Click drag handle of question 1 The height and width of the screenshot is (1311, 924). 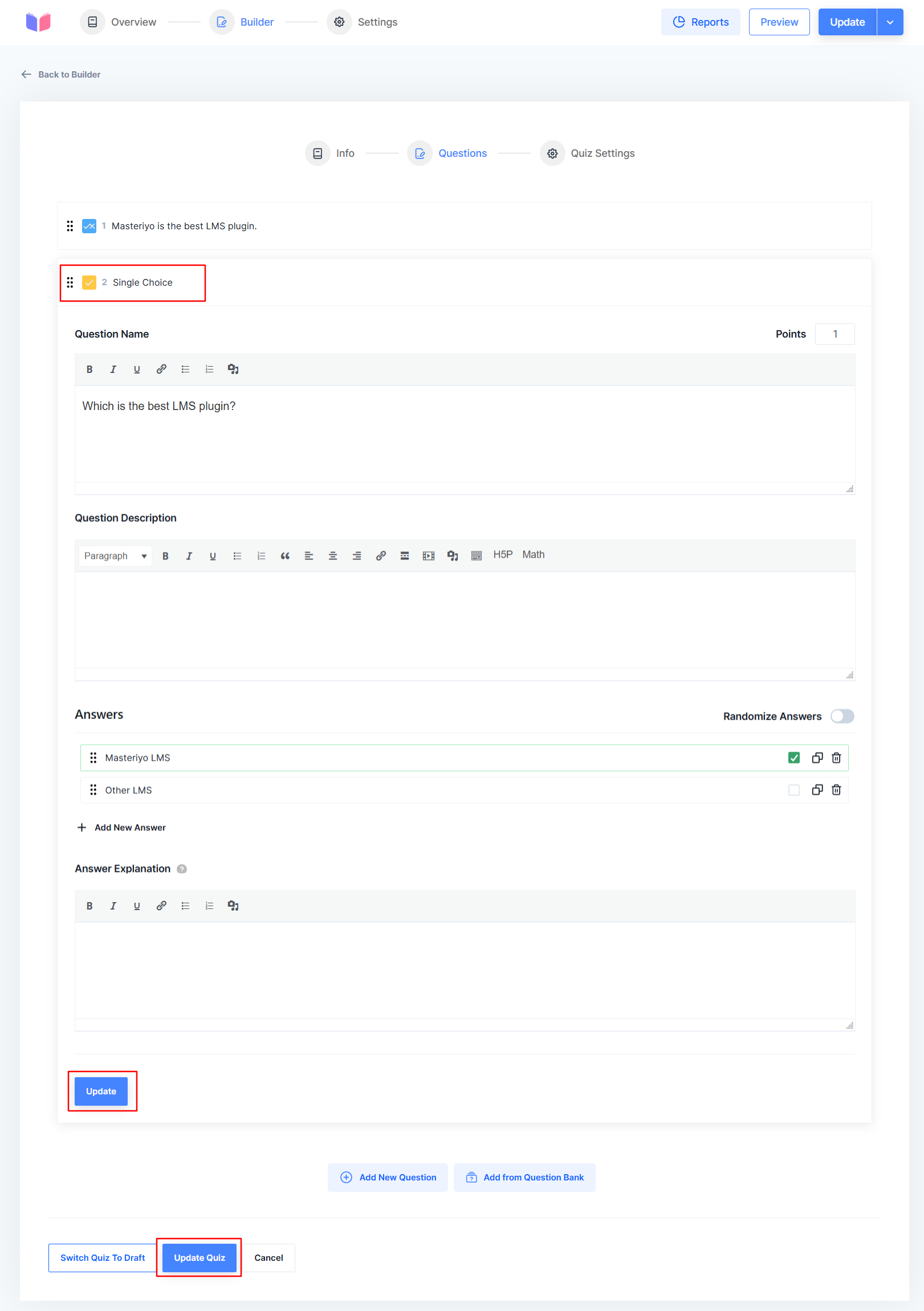click(x=70, y=226)
